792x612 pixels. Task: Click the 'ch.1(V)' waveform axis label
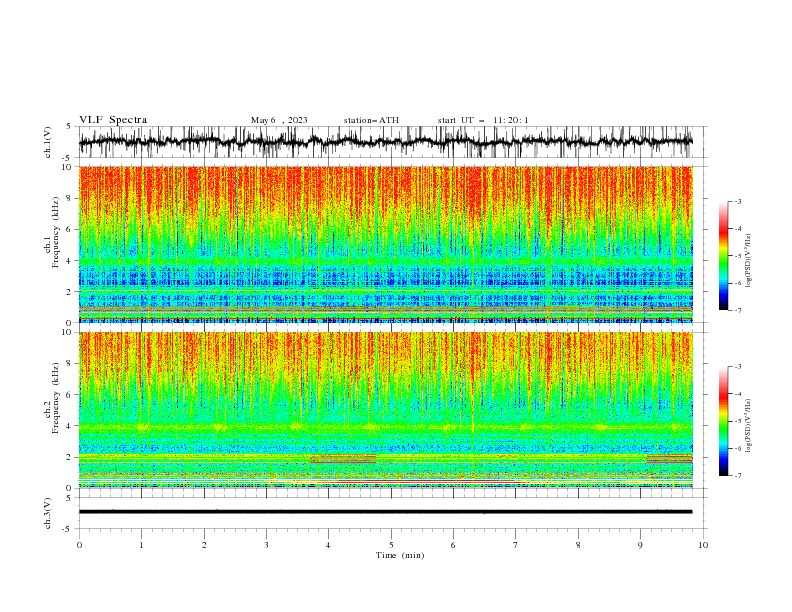click(x=48, y=142)
